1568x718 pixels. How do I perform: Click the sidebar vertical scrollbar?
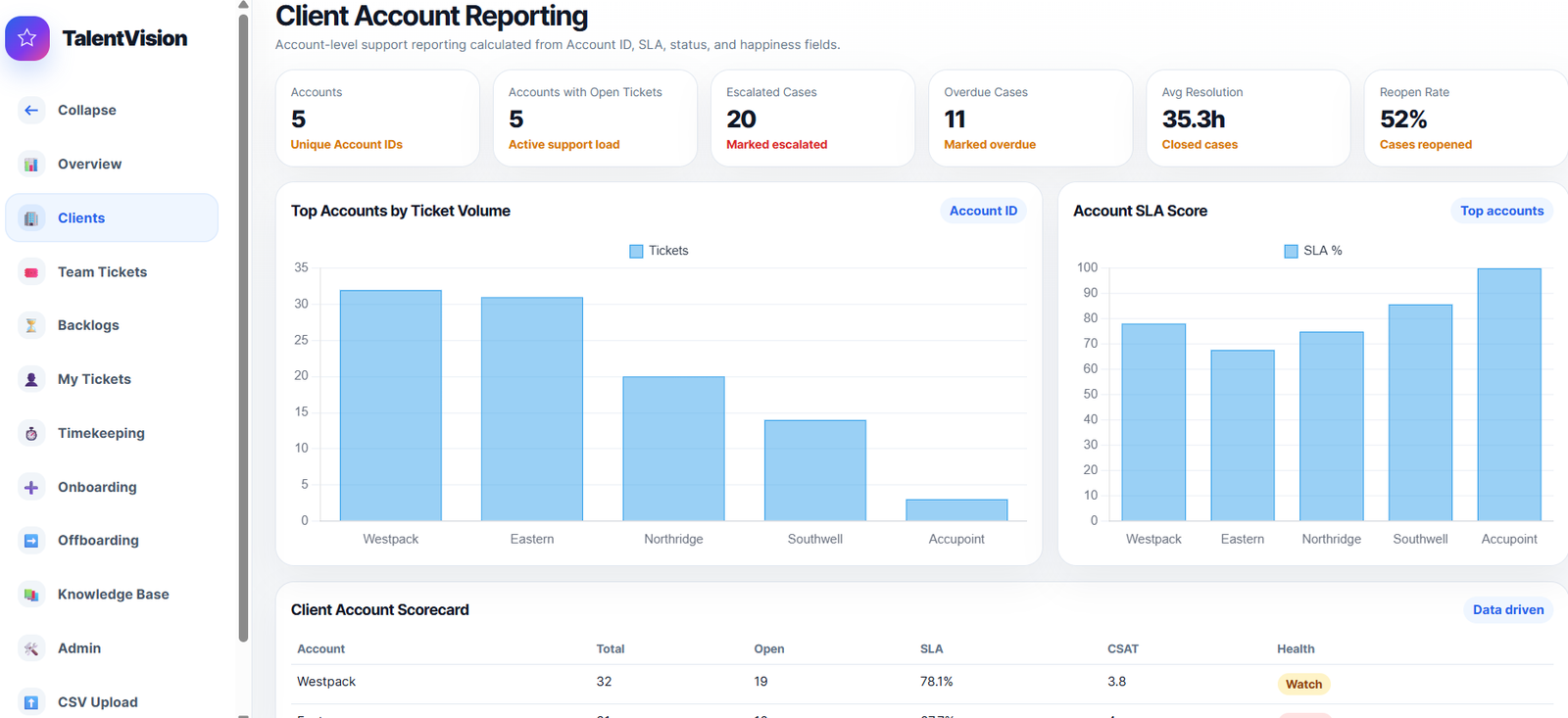point(243,328)
